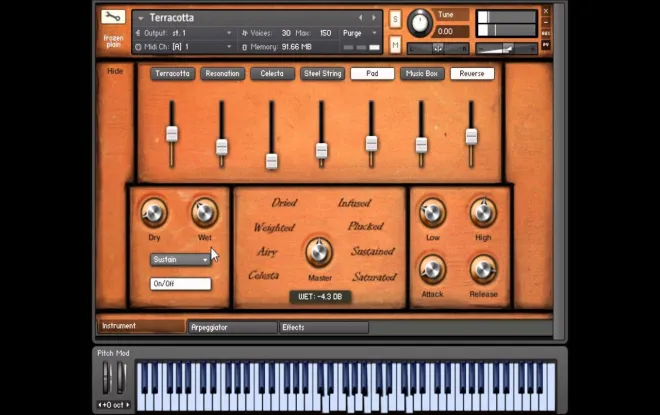The width and height of the screenshot is (660, 415).
Task: Open the instrument name dropdown arrow
Action: (x=141, y=18)
